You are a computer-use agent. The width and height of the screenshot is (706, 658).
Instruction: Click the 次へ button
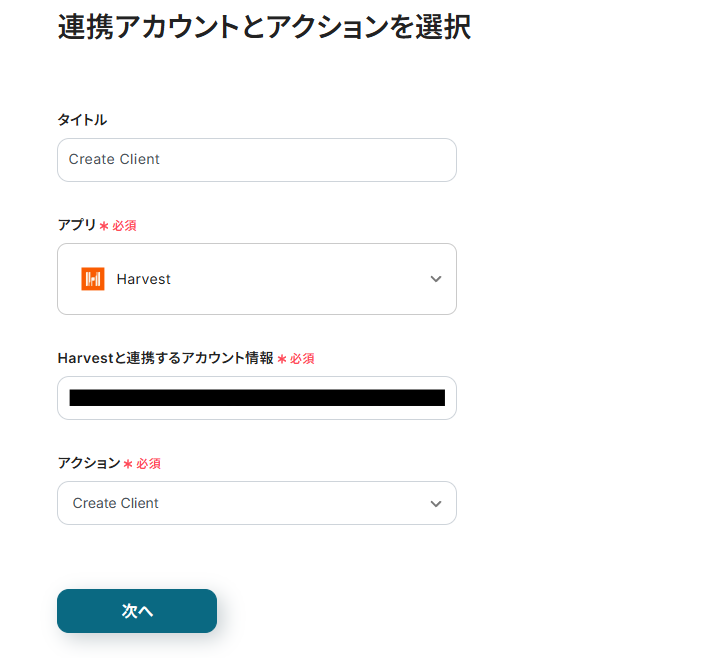click(x=137, y=611)
